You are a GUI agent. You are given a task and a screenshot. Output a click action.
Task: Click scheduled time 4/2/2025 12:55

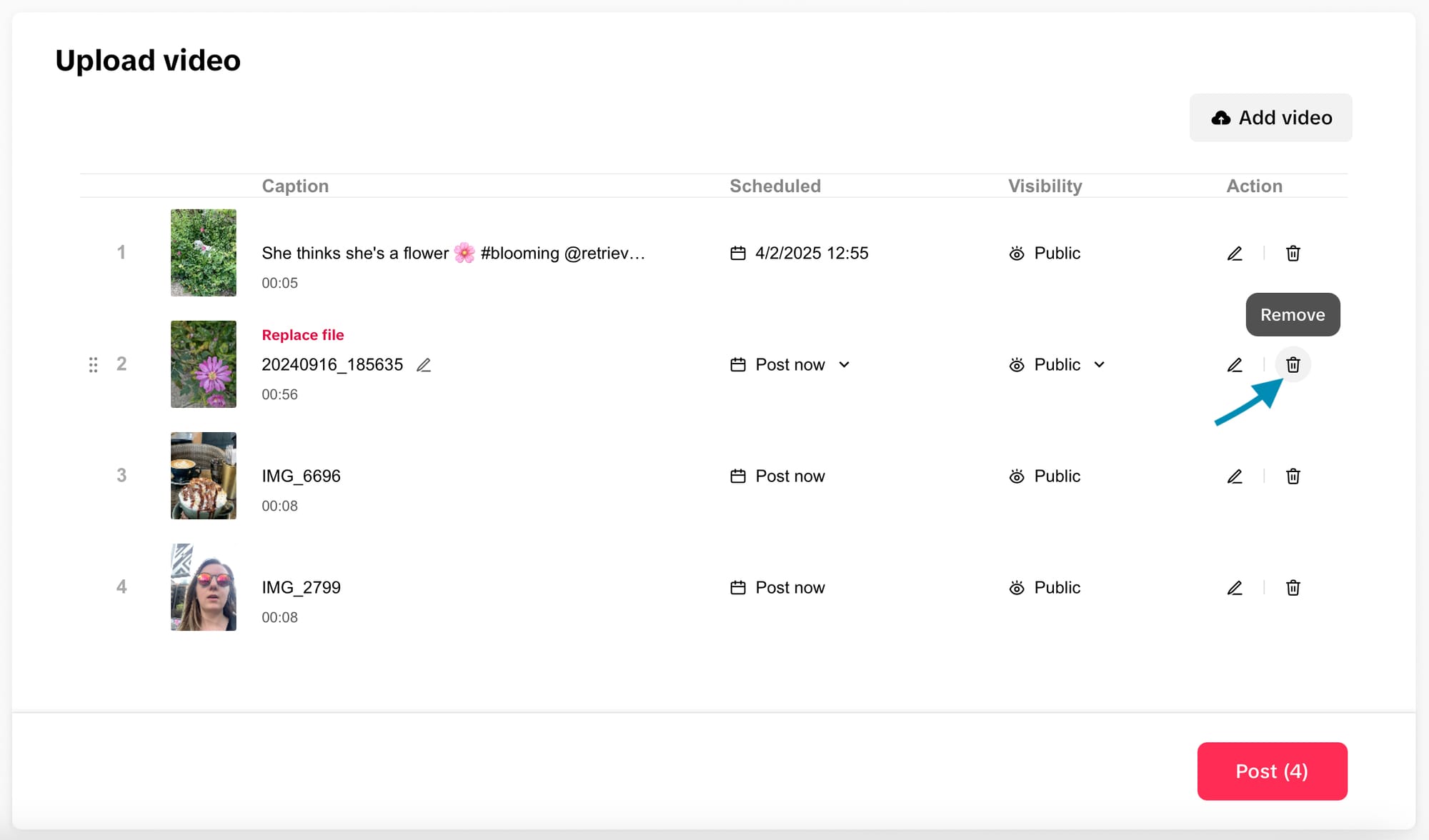coord(812,254)
